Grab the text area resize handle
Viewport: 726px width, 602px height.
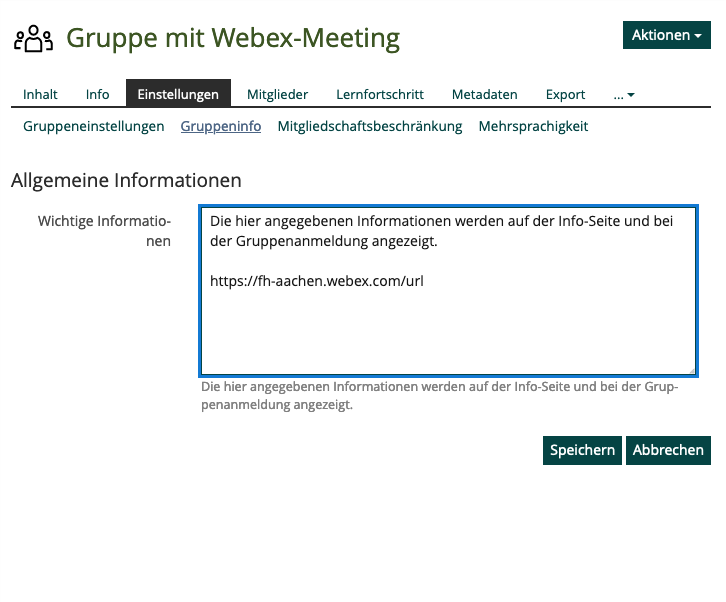(x=692, y=370)
